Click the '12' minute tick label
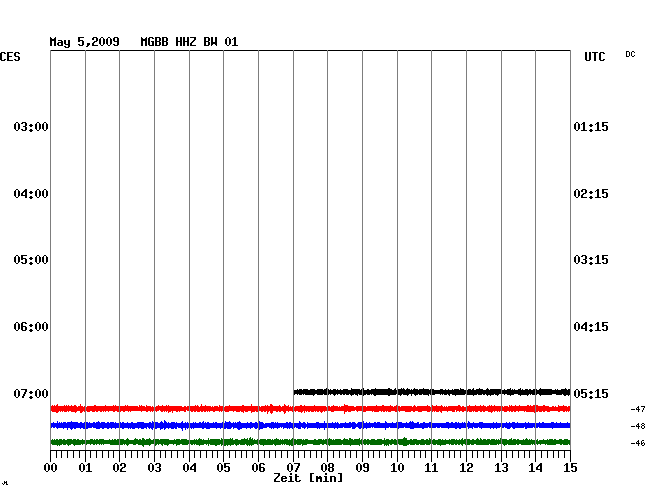The image size is (650, 494). pyautogui.click(x=466, y=468)
